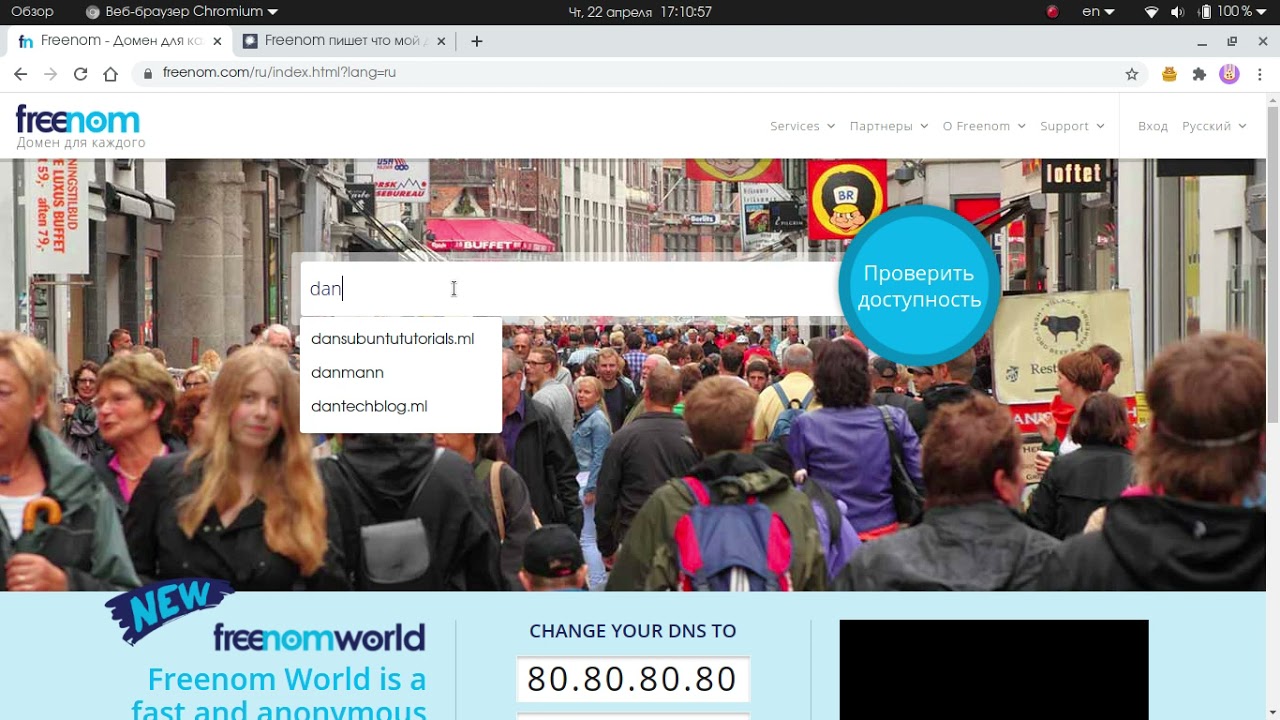Expand the Партнеры menu
1280x720 pixels.
click(x=889, y=126)
